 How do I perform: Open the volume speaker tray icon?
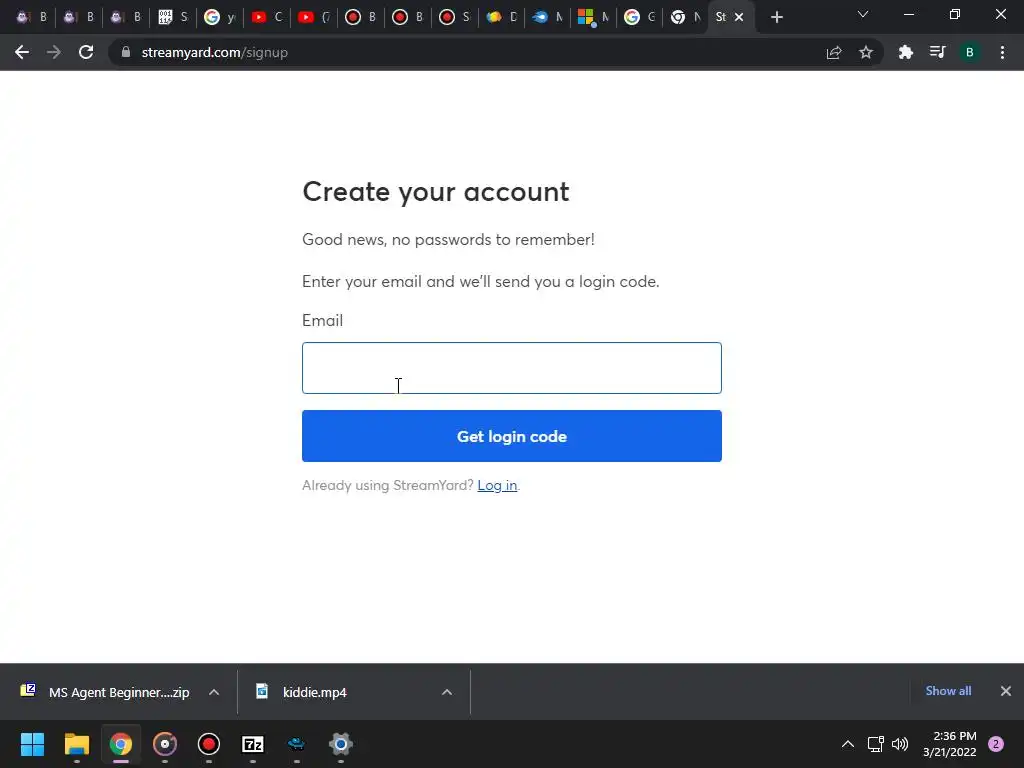coord(900,744)
